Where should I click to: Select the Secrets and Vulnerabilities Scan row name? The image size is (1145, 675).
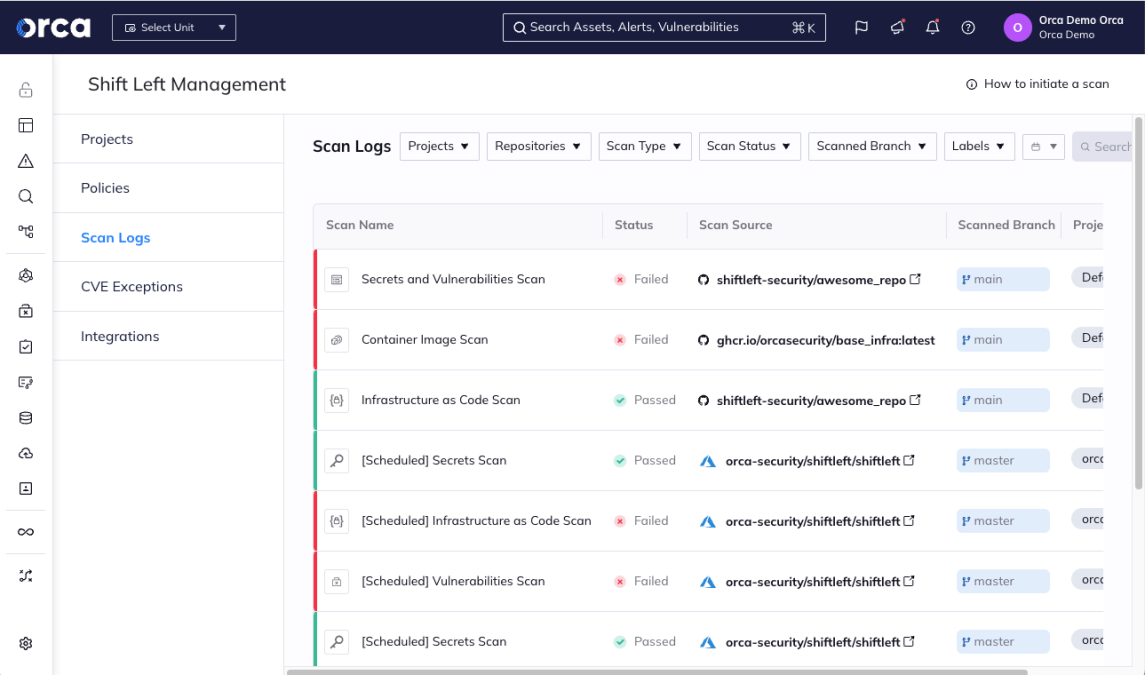(x=453, y=279)
